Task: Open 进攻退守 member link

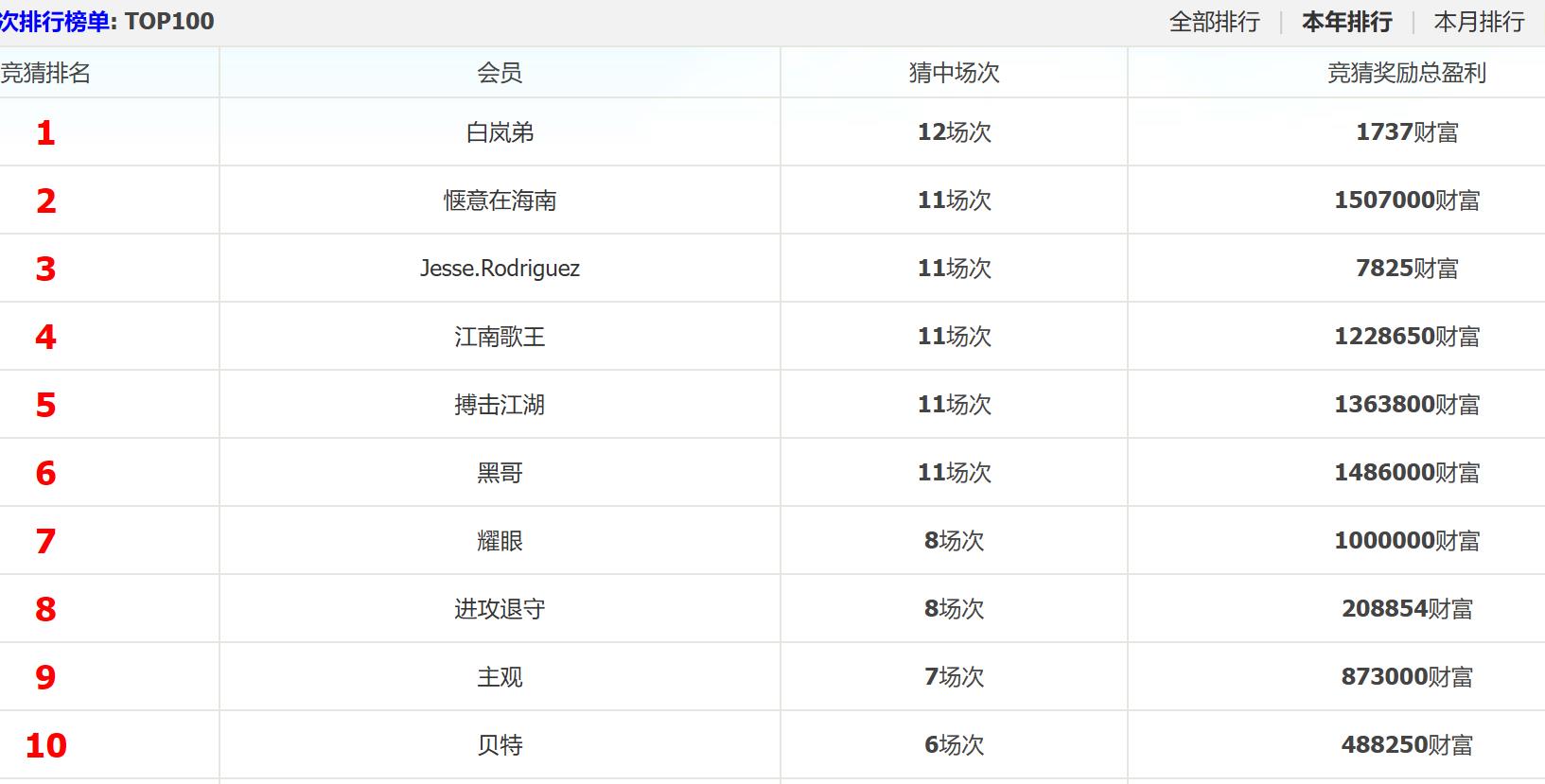Action: point(500,609)
